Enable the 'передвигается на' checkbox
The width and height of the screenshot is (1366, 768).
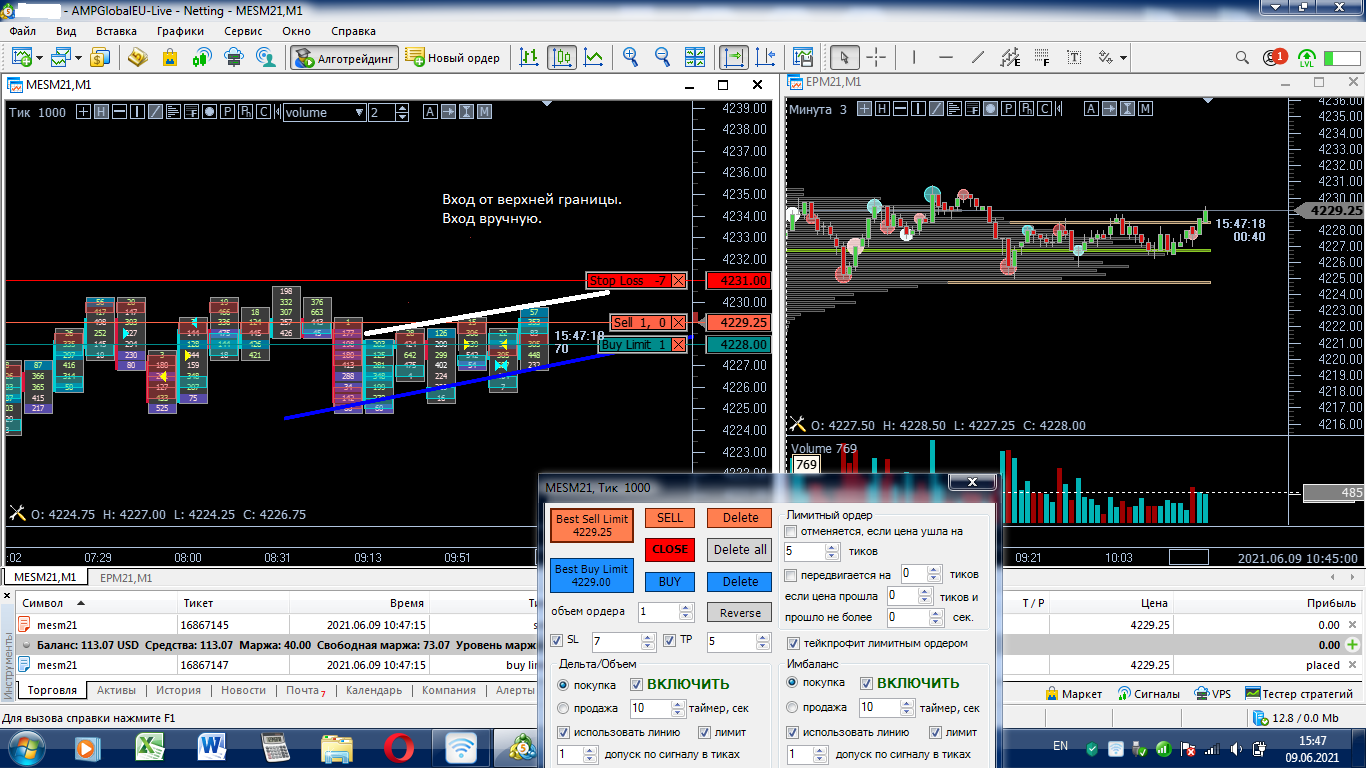(x=792, y=575)
